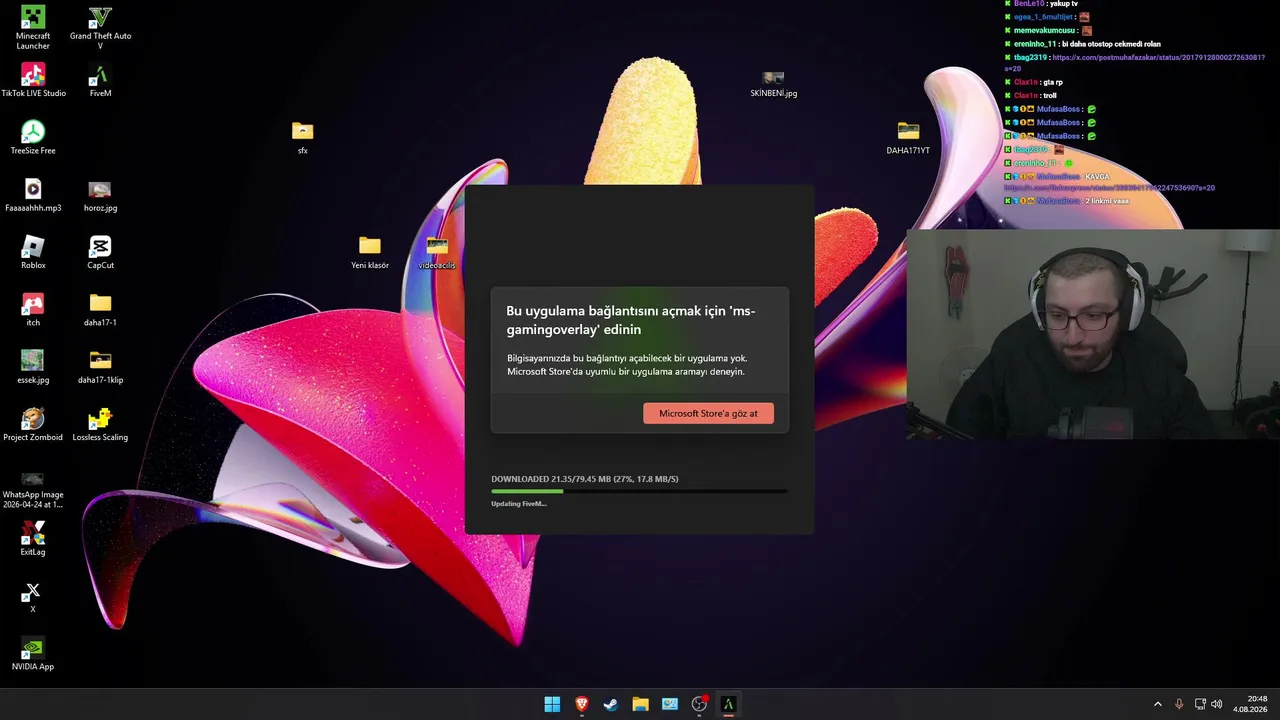Open the CapCut desktop shortcut
This screenshot has height=720, width=1280.
pyautogui.click(x=100, y=252)
